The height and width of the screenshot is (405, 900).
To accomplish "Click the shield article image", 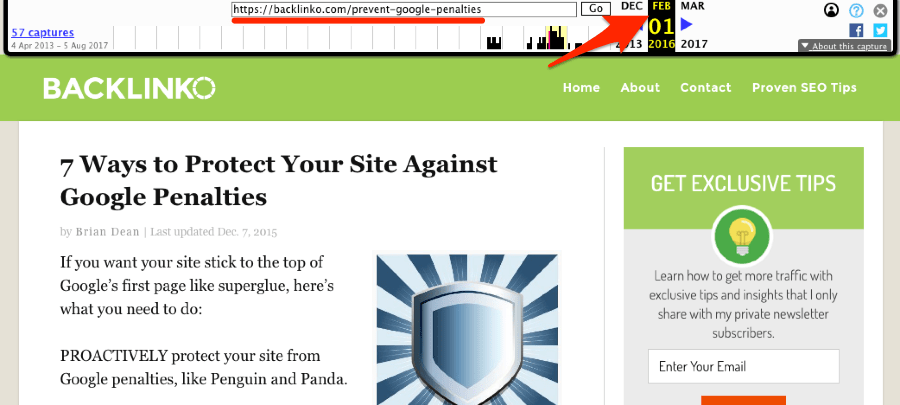I will (x=467, y=329).
